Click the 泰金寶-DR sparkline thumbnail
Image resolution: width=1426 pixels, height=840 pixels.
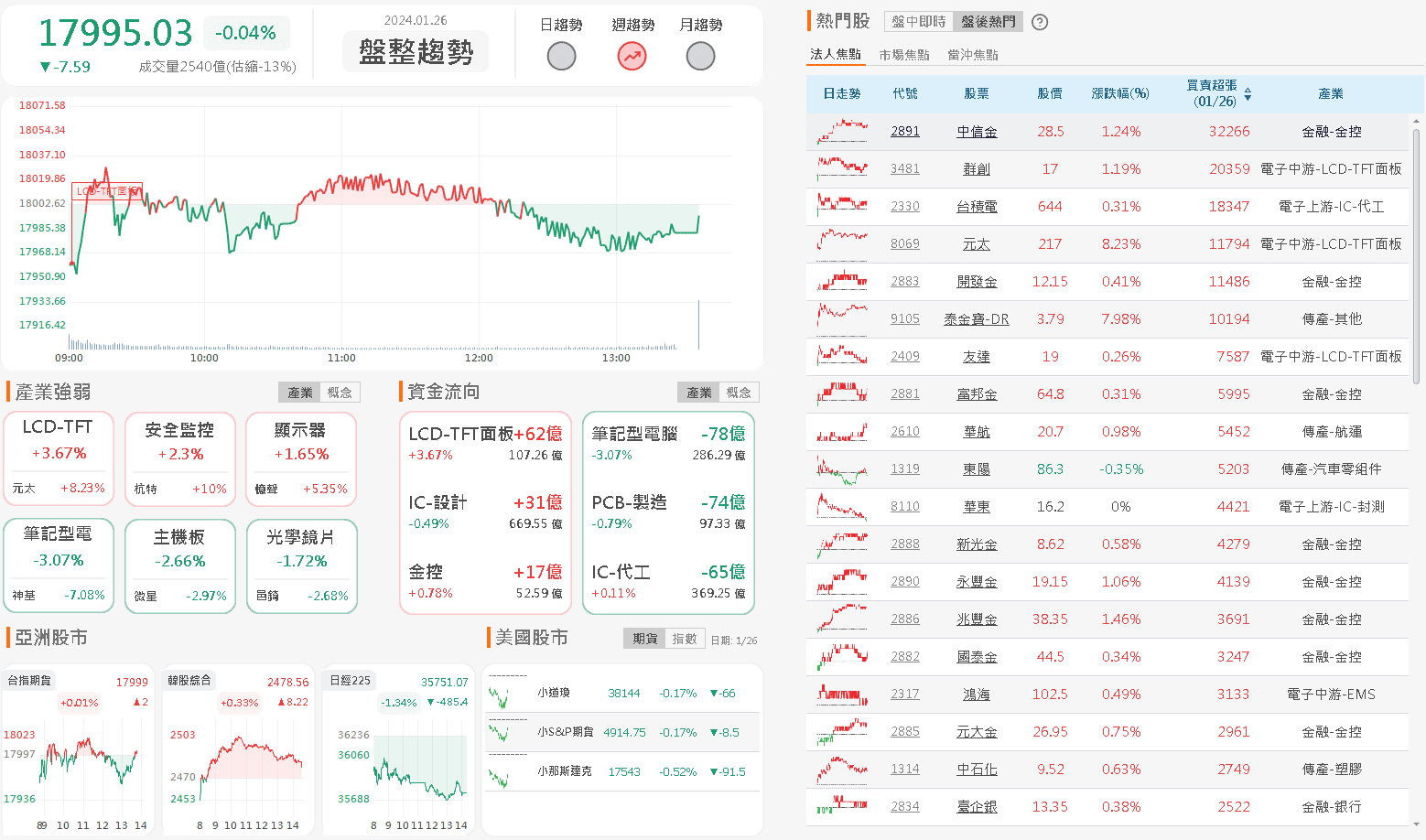point(841,318)
